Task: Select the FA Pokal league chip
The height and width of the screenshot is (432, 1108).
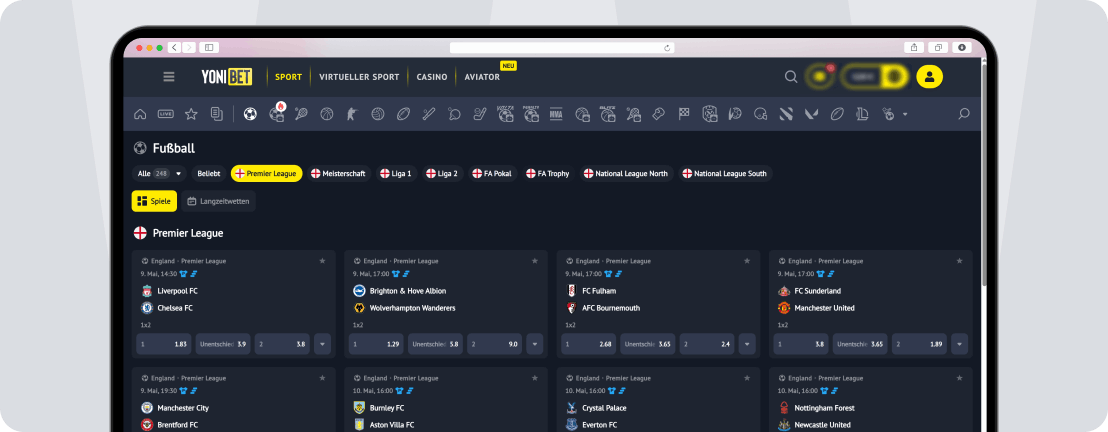Action: (493, 173)
